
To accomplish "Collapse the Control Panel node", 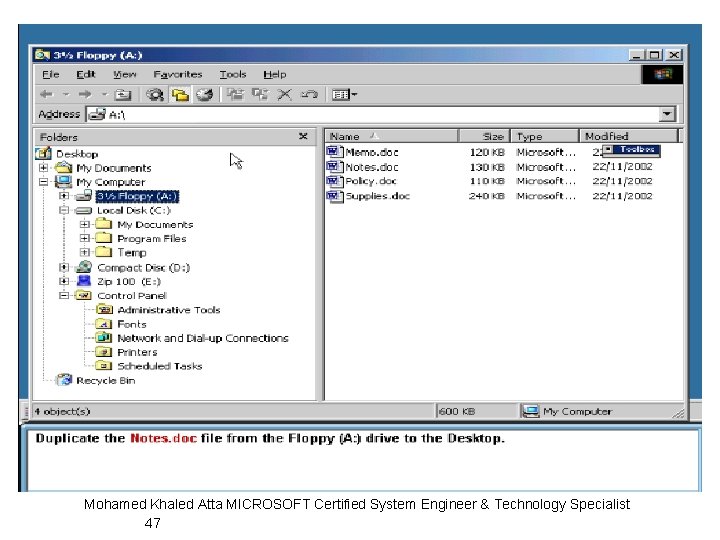I will 64,296.
